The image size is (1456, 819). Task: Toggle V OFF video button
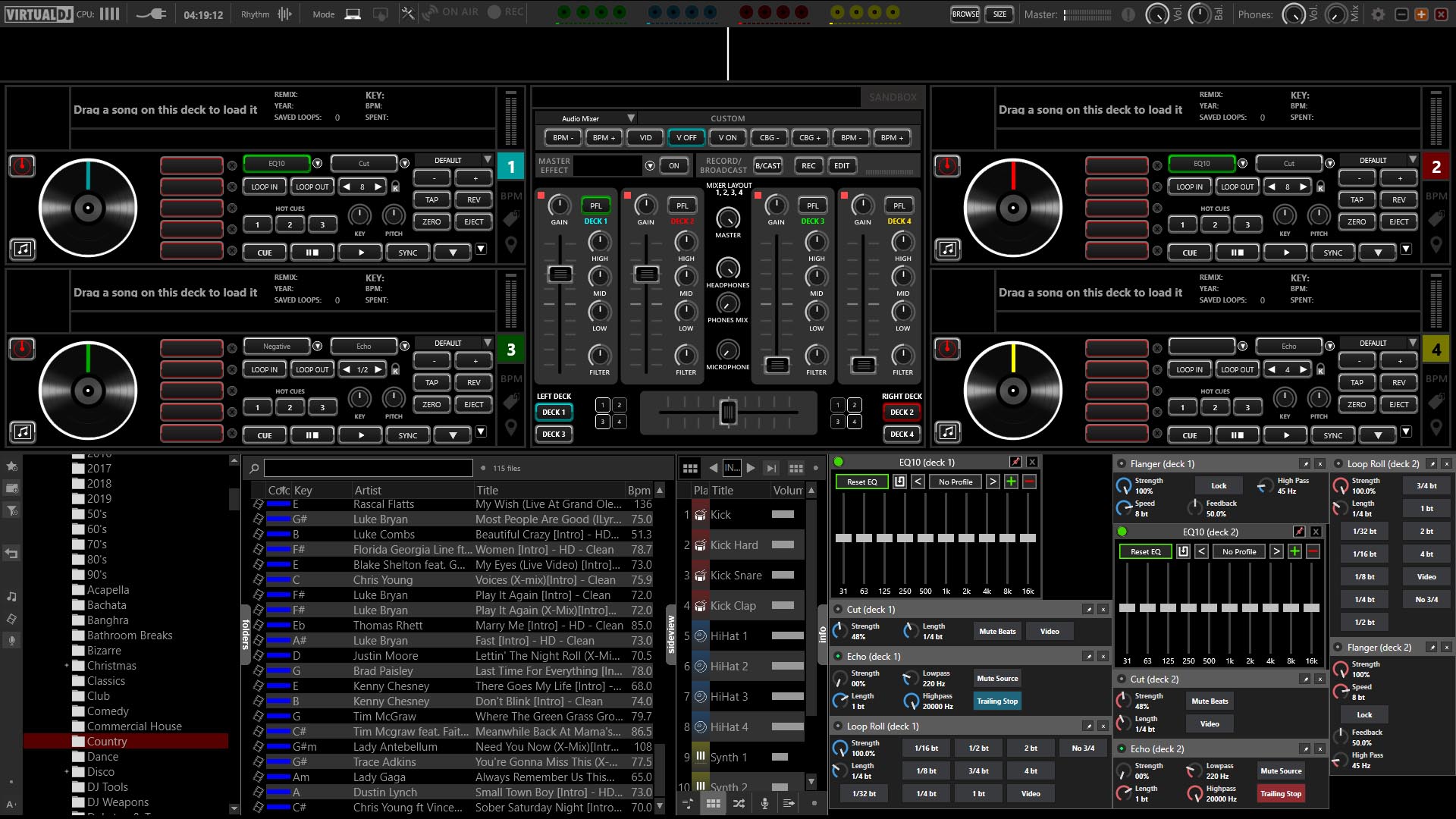tap(686, 137)
